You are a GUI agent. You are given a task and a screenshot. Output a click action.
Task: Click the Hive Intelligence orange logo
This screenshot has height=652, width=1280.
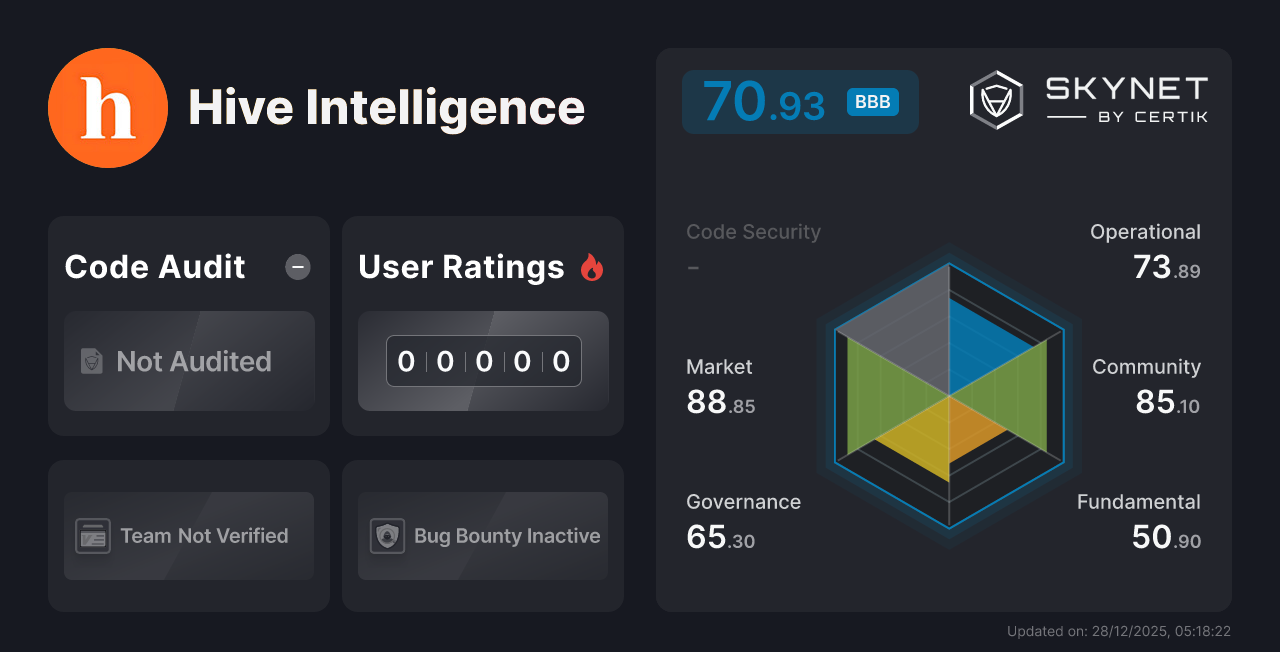click(108, 107)
